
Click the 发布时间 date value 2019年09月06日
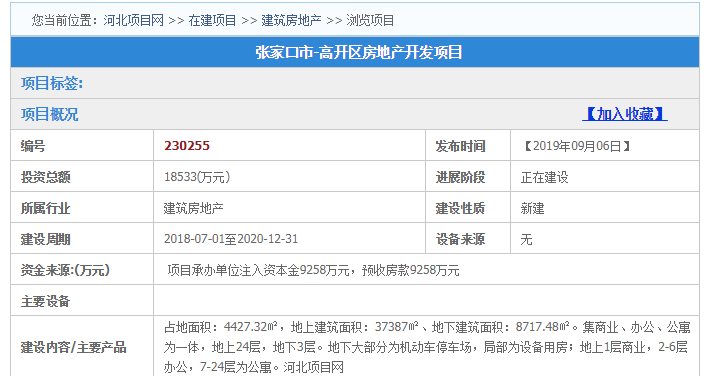577,146
